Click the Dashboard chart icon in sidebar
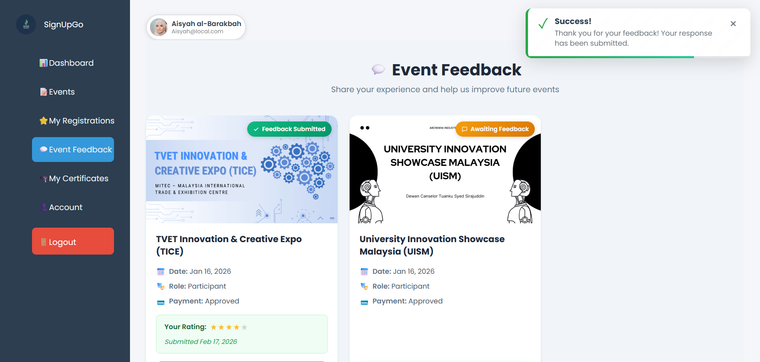 click(44, 63)
